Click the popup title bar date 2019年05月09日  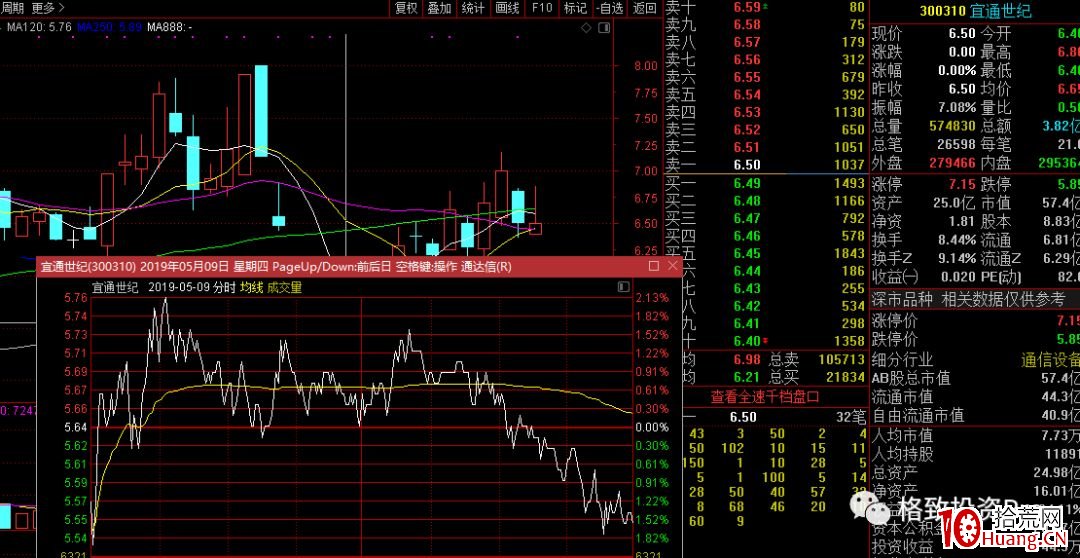click(x=183, y=266)
